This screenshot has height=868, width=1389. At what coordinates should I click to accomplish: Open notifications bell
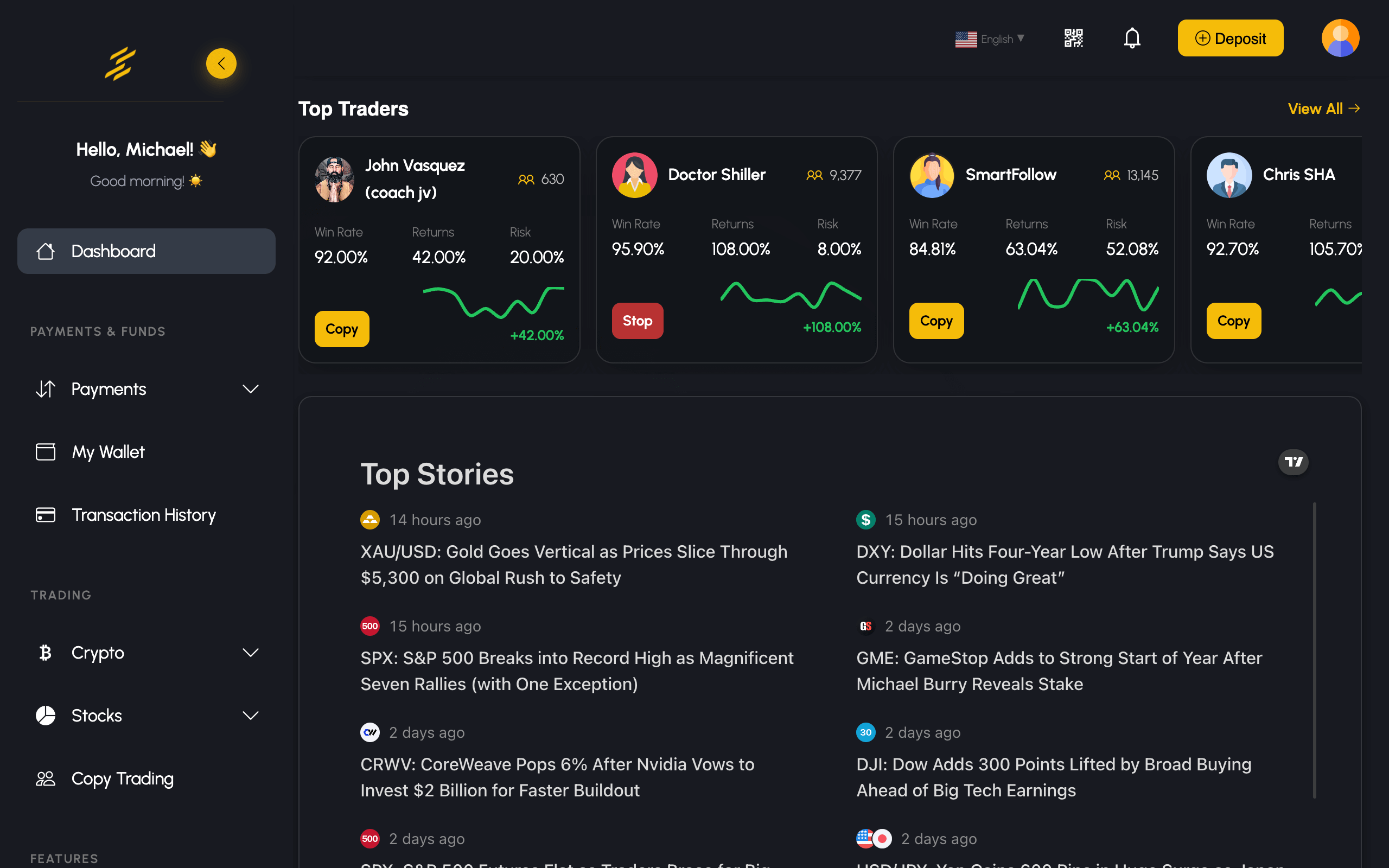pyautogui.click(x=1132, y=39)
